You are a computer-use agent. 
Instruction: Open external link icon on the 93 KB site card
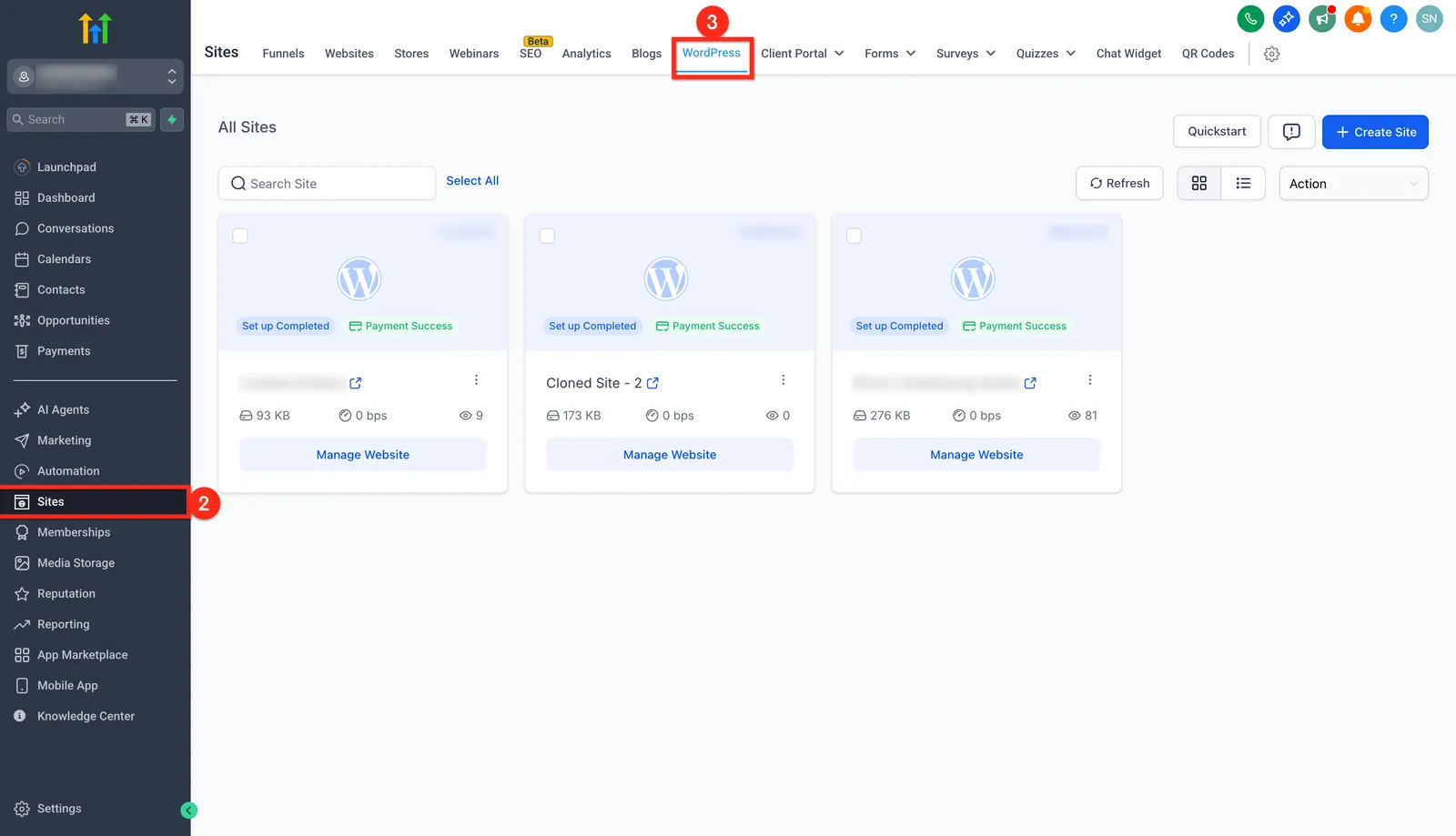[355, 383]
